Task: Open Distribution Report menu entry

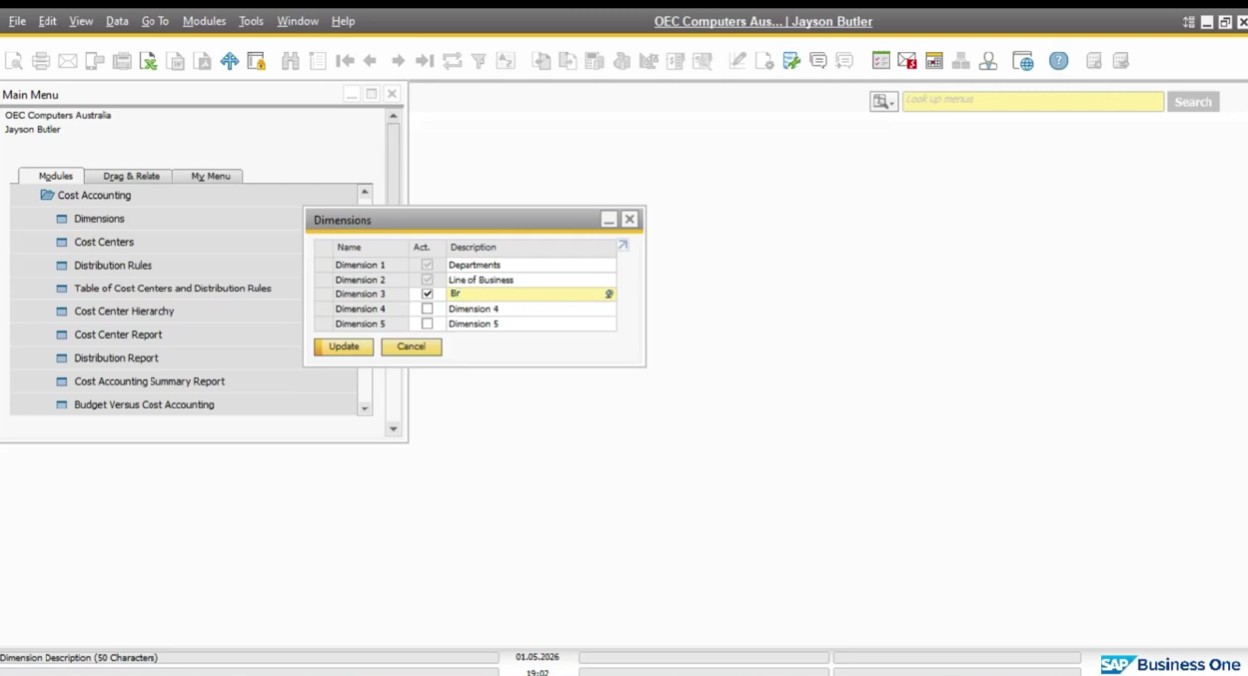Action: coord(116,358)
